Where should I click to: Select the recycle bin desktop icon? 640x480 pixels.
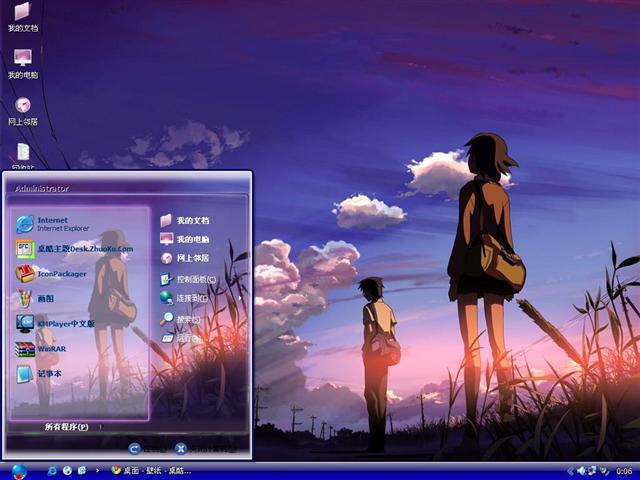[x=23, y=156]
